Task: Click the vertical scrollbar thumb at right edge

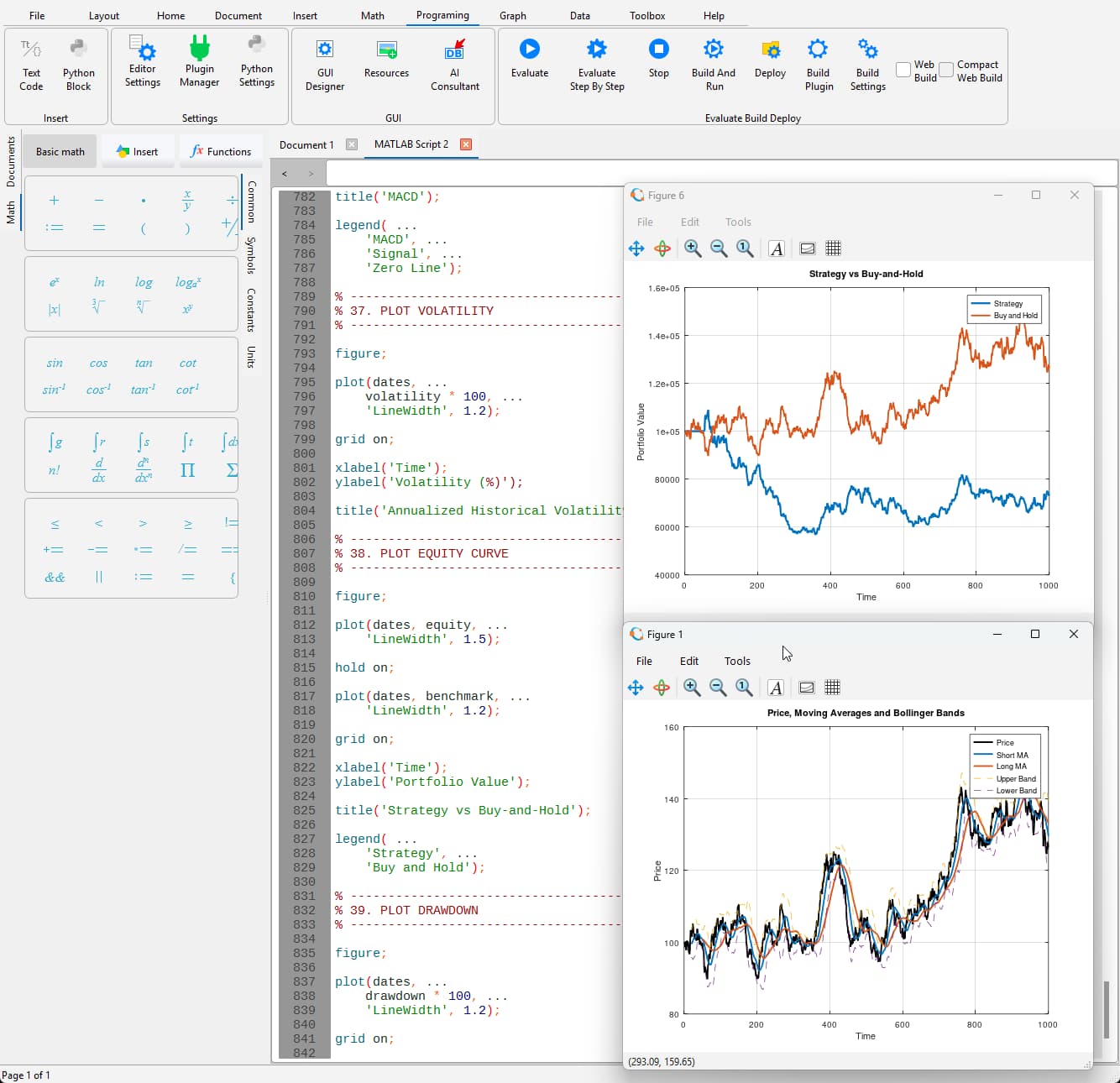Action: coord(1106,1009)
